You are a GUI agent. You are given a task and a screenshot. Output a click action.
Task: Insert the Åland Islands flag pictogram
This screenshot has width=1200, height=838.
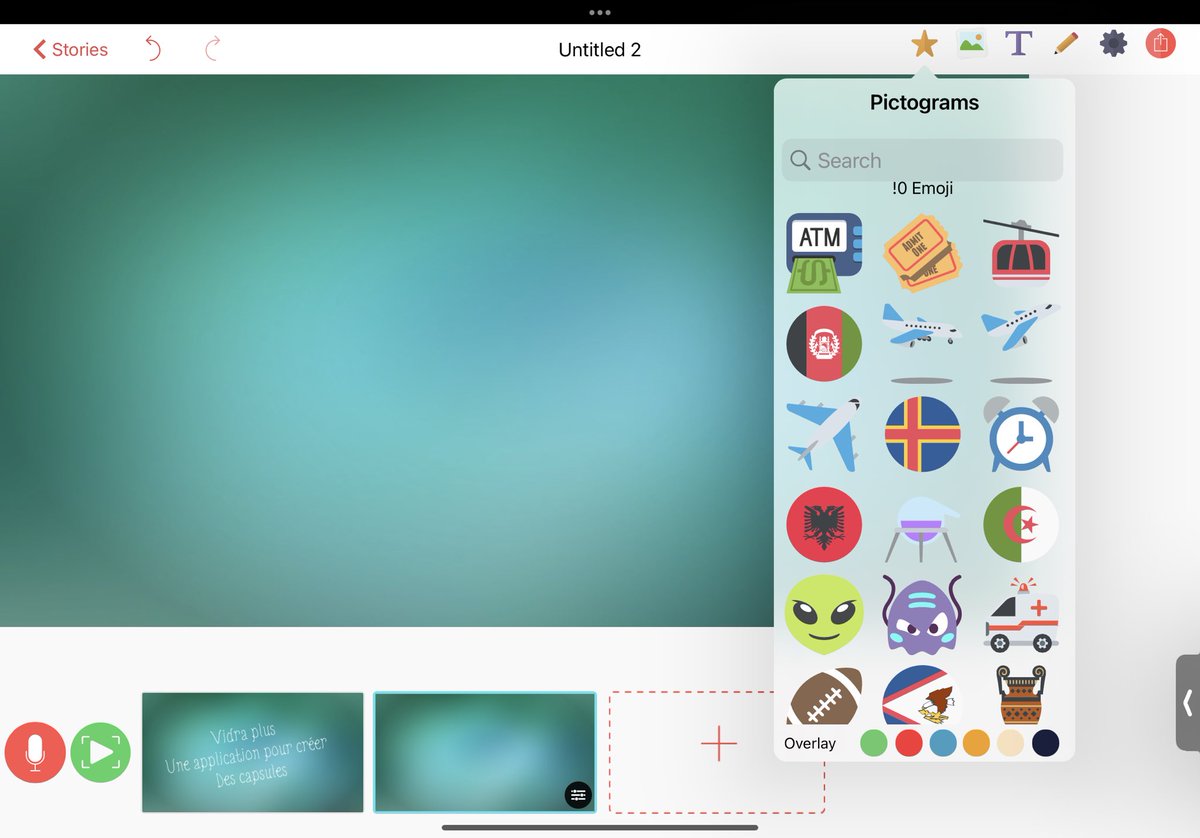tap(923, 434)
